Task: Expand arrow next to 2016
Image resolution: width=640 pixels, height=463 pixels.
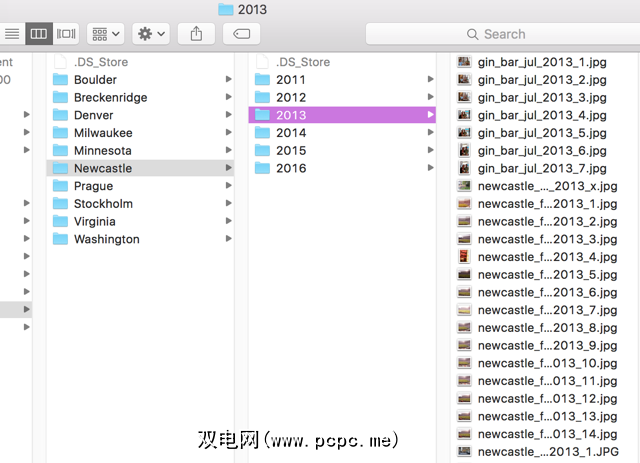Action: click(431, 168)
